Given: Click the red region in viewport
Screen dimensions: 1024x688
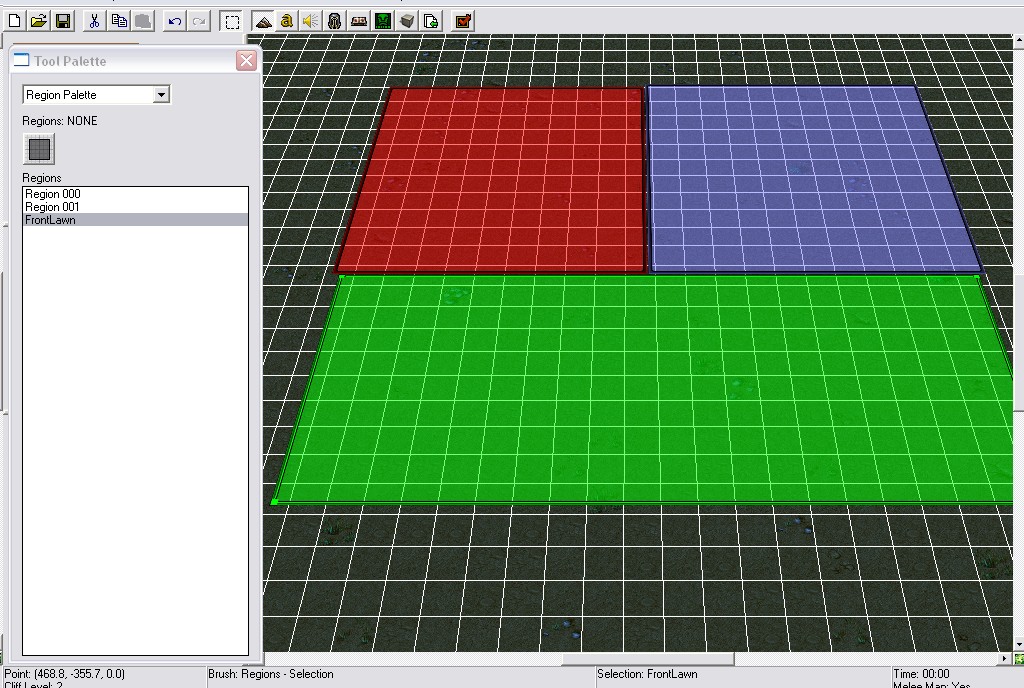Looking at the screenshot, I should click(491, 180).
